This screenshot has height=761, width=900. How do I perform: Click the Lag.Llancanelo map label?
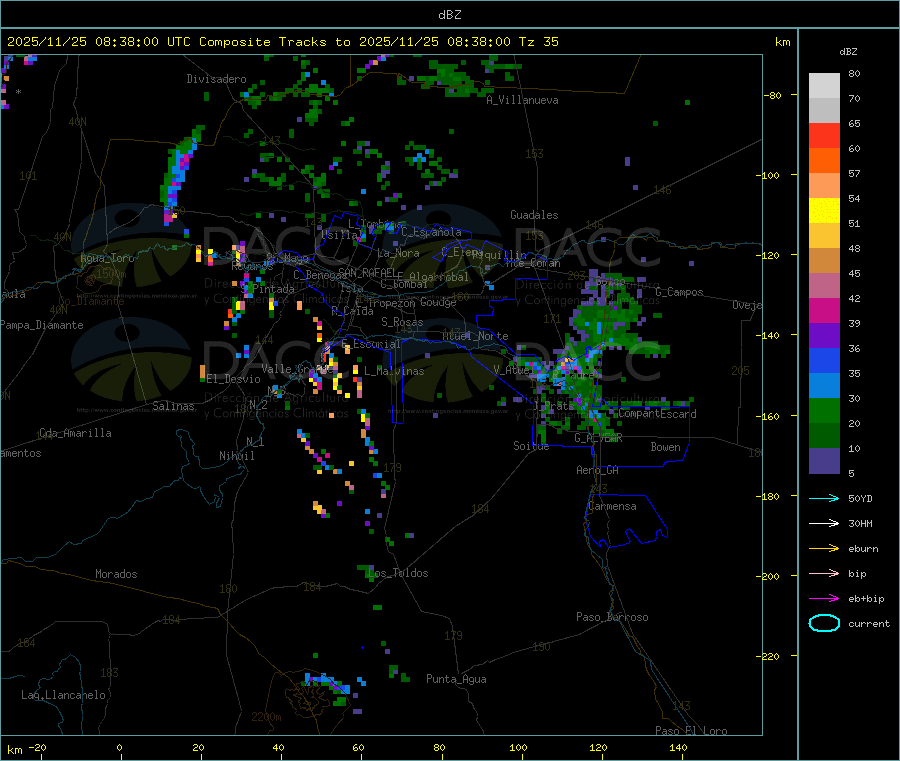click(x=64, y=695)
